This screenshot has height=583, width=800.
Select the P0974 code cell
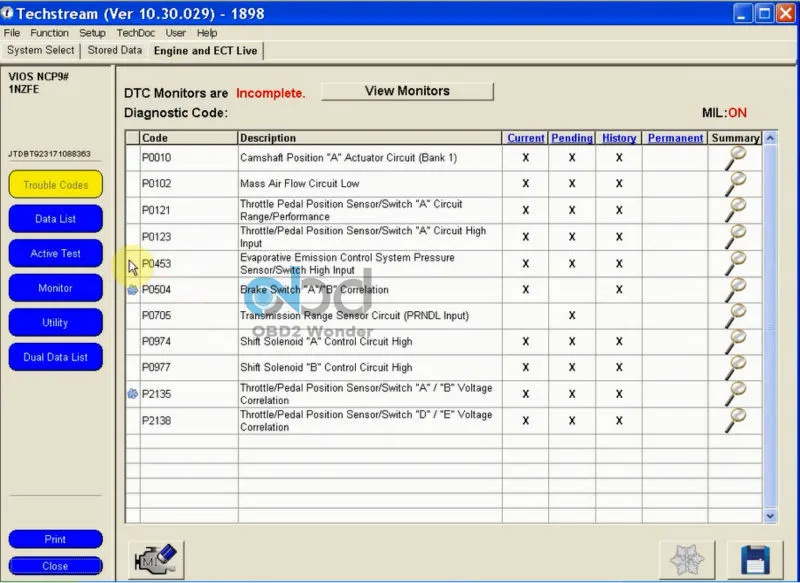coord(189,342)
